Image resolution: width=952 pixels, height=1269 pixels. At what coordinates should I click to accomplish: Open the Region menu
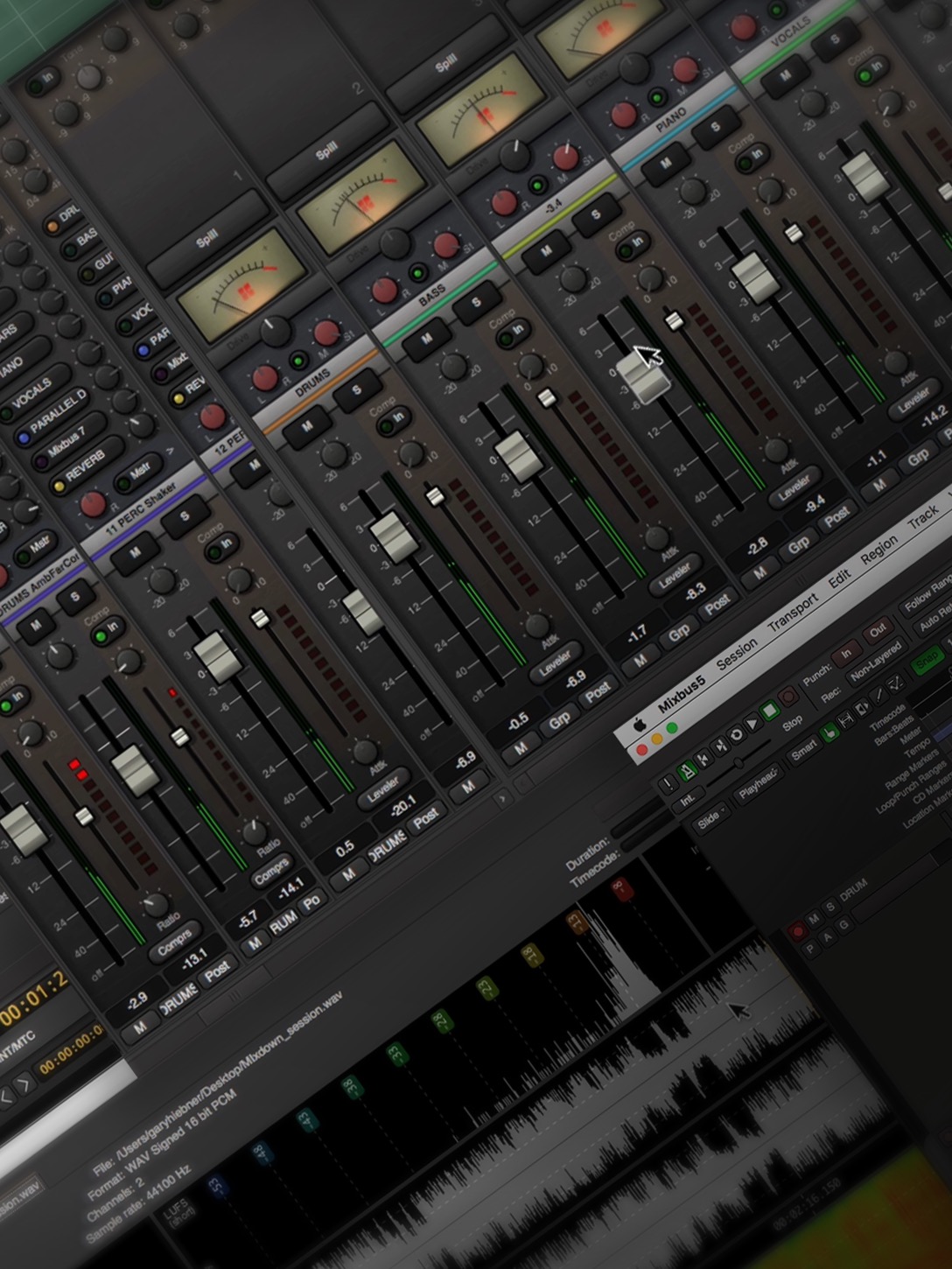879,549
